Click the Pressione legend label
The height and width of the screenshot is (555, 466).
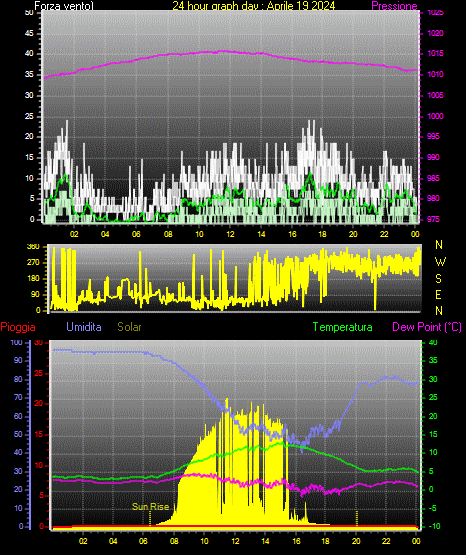(x=394, y=6)
